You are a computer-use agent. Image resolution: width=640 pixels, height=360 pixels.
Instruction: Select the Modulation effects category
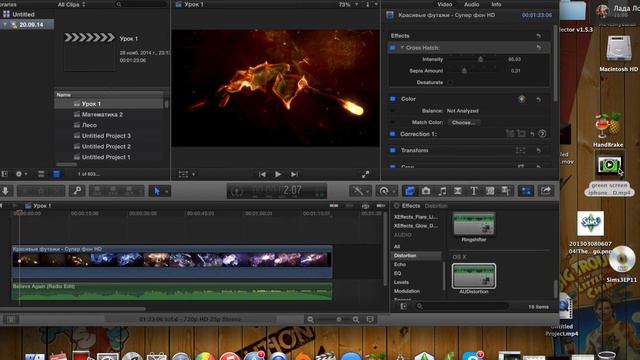407,291
